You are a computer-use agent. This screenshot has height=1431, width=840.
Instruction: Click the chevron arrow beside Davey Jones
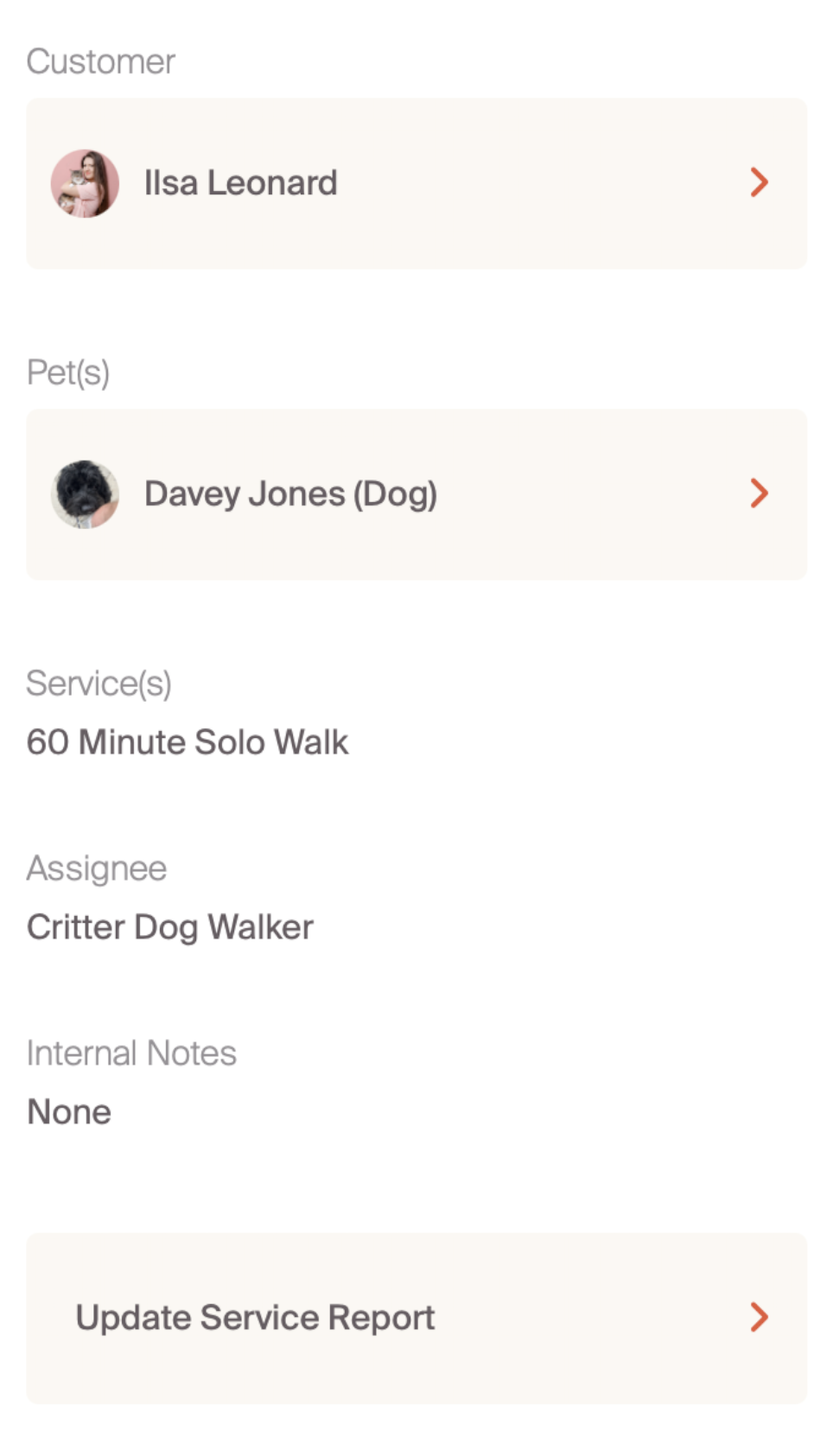(x=759, y=493)
